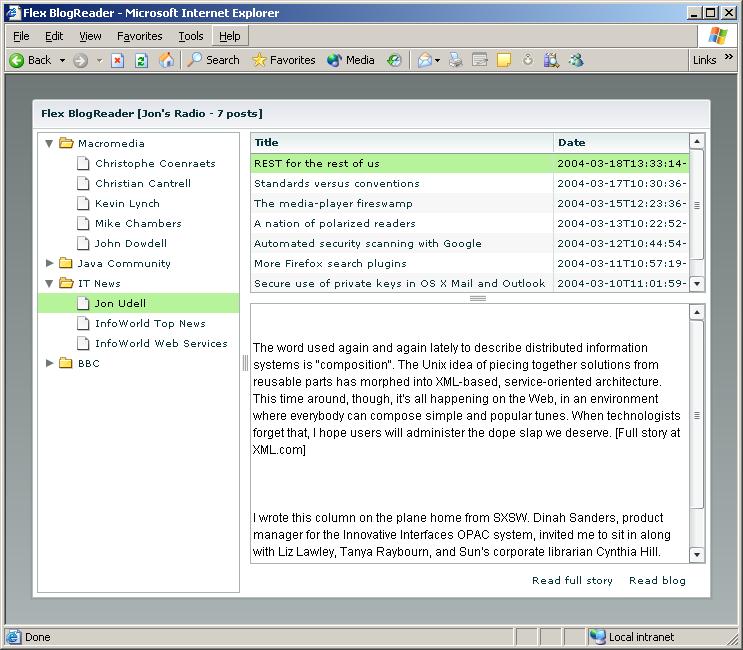The image size is (743, 650).
Task: Click the post list scroll-up arrow
Action: click(x=697, y=141)
